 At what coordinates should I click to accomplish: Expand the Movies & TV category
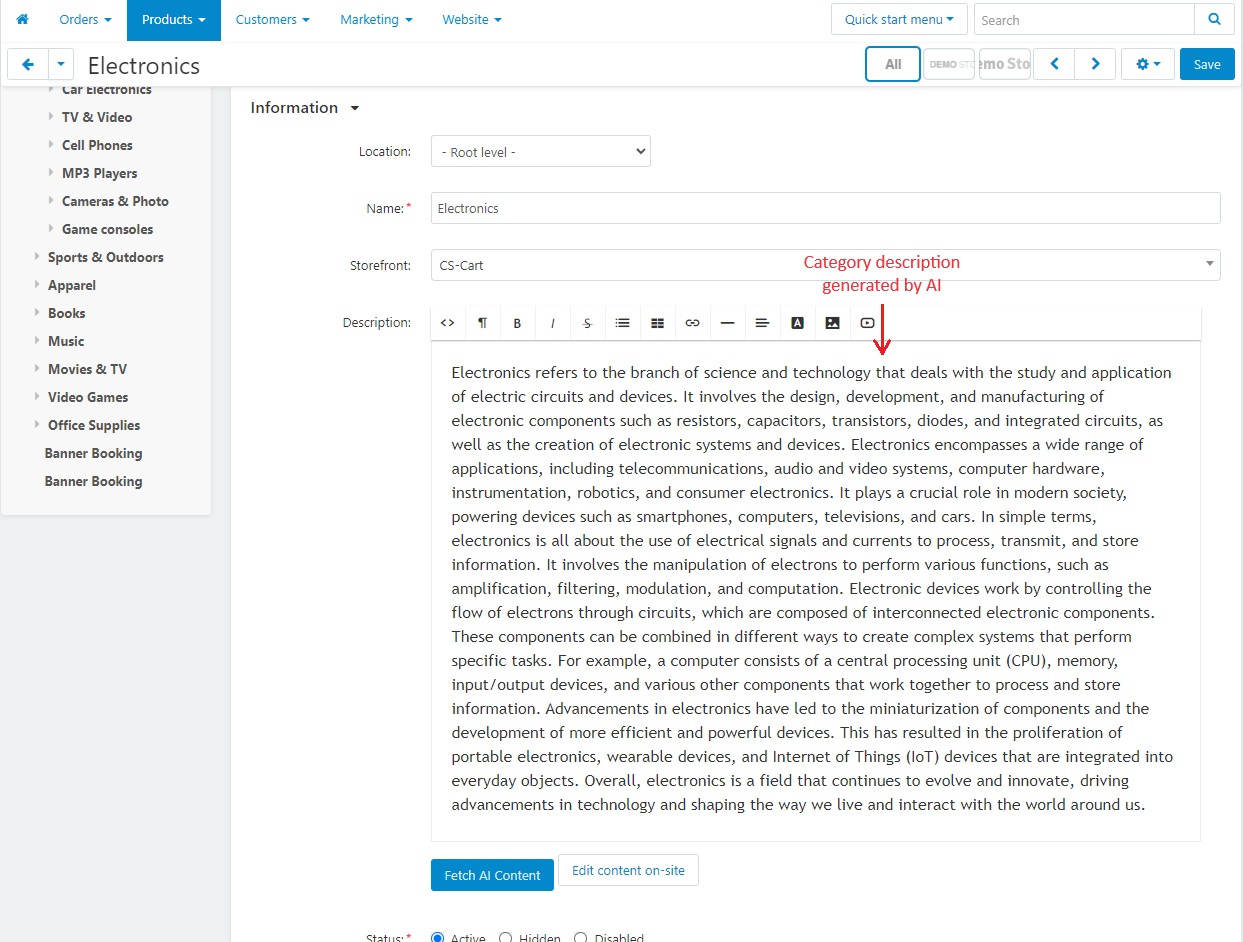(x=38, y=369)
